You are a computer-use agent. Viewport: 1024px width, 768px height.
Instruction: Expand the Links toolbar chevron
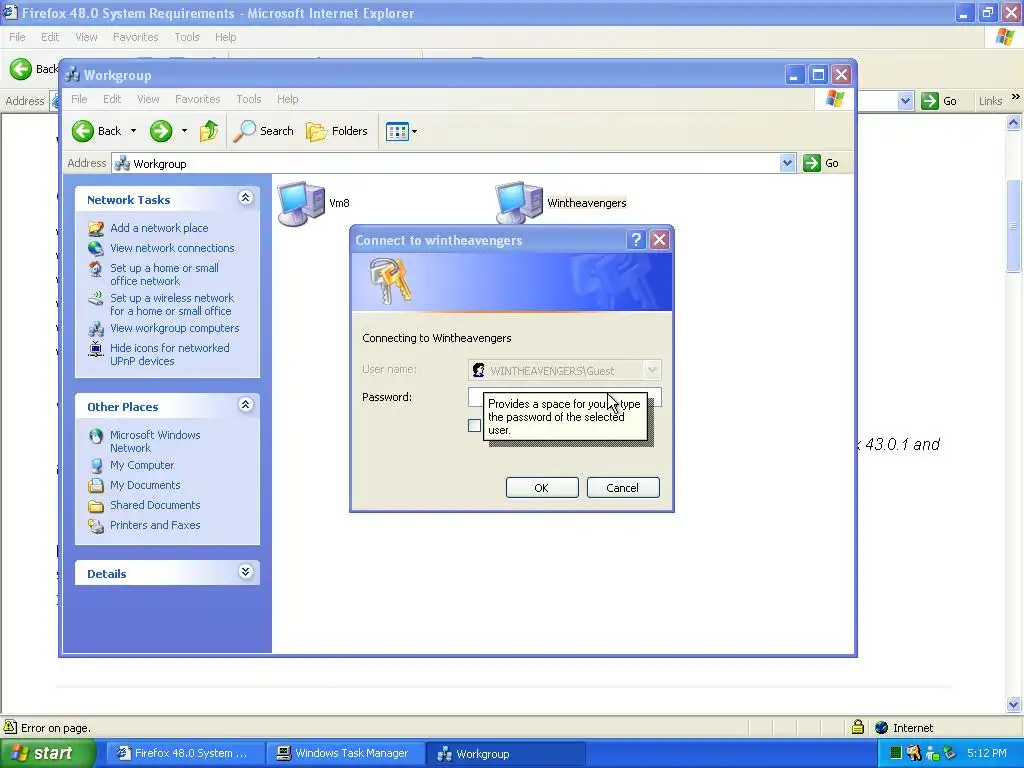[1016, 97]
